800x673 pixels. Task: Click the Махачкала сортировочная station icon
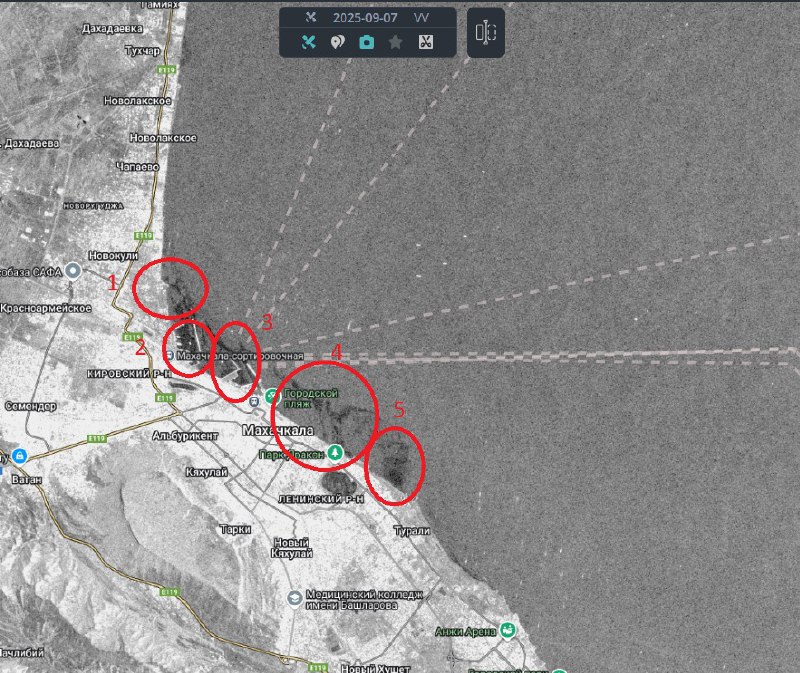168,355
